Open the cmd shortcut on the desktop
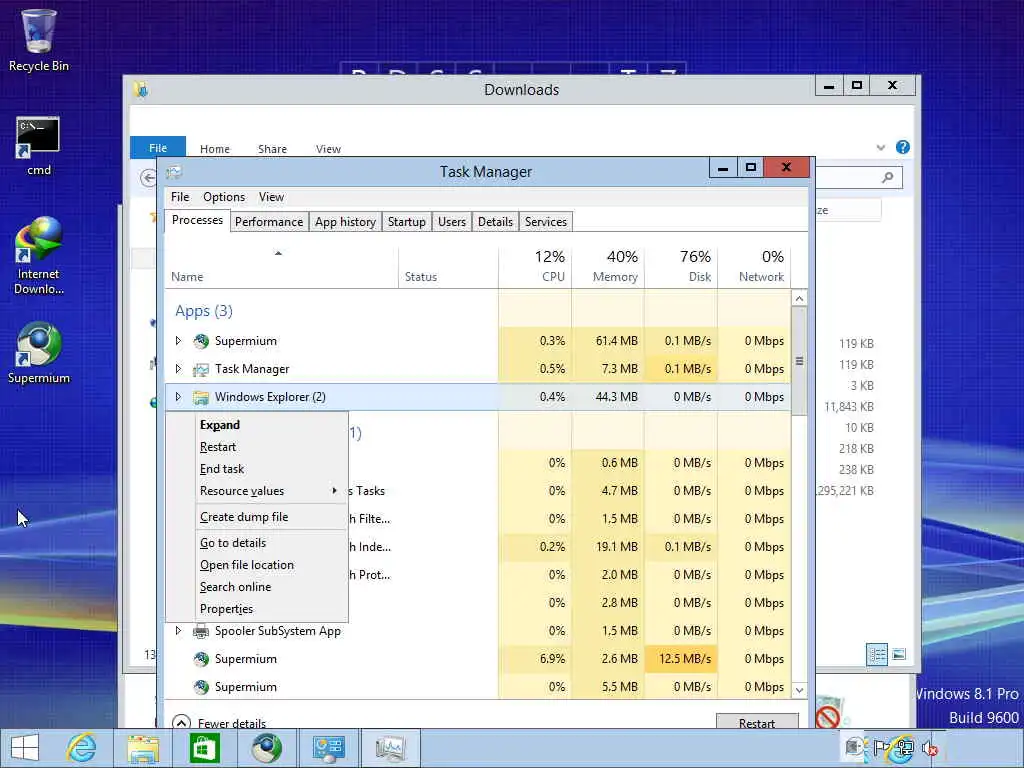This screenshot has width=1024, height=768. click(38, 138)
